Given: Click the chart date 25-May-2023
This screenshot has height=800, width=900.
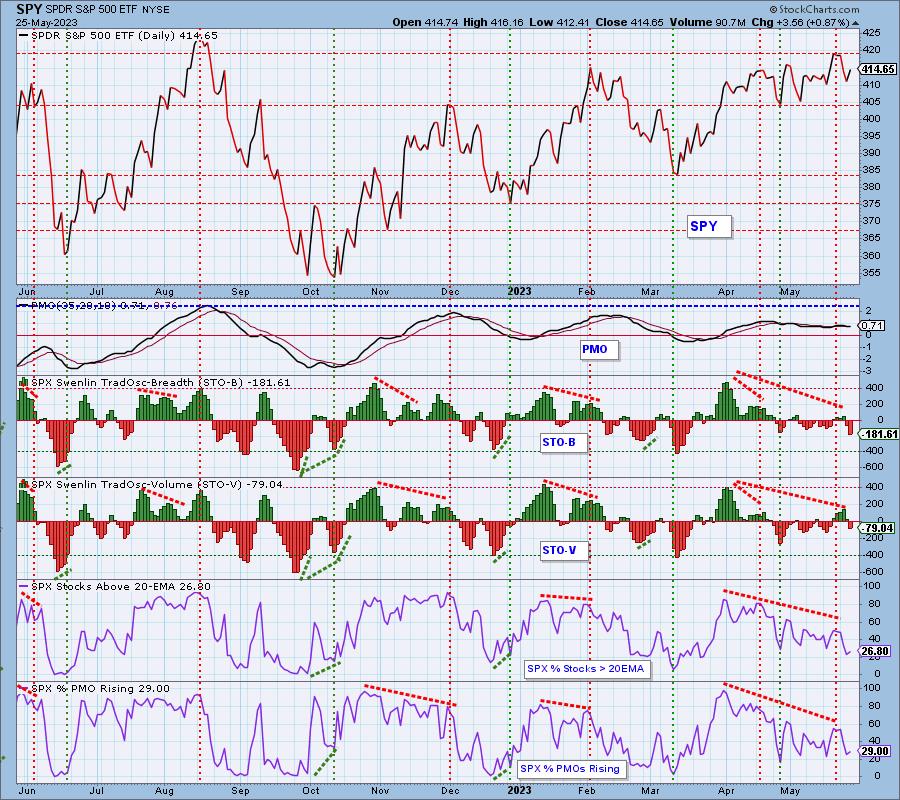Looking at the screenshot, I should [44, 23].
